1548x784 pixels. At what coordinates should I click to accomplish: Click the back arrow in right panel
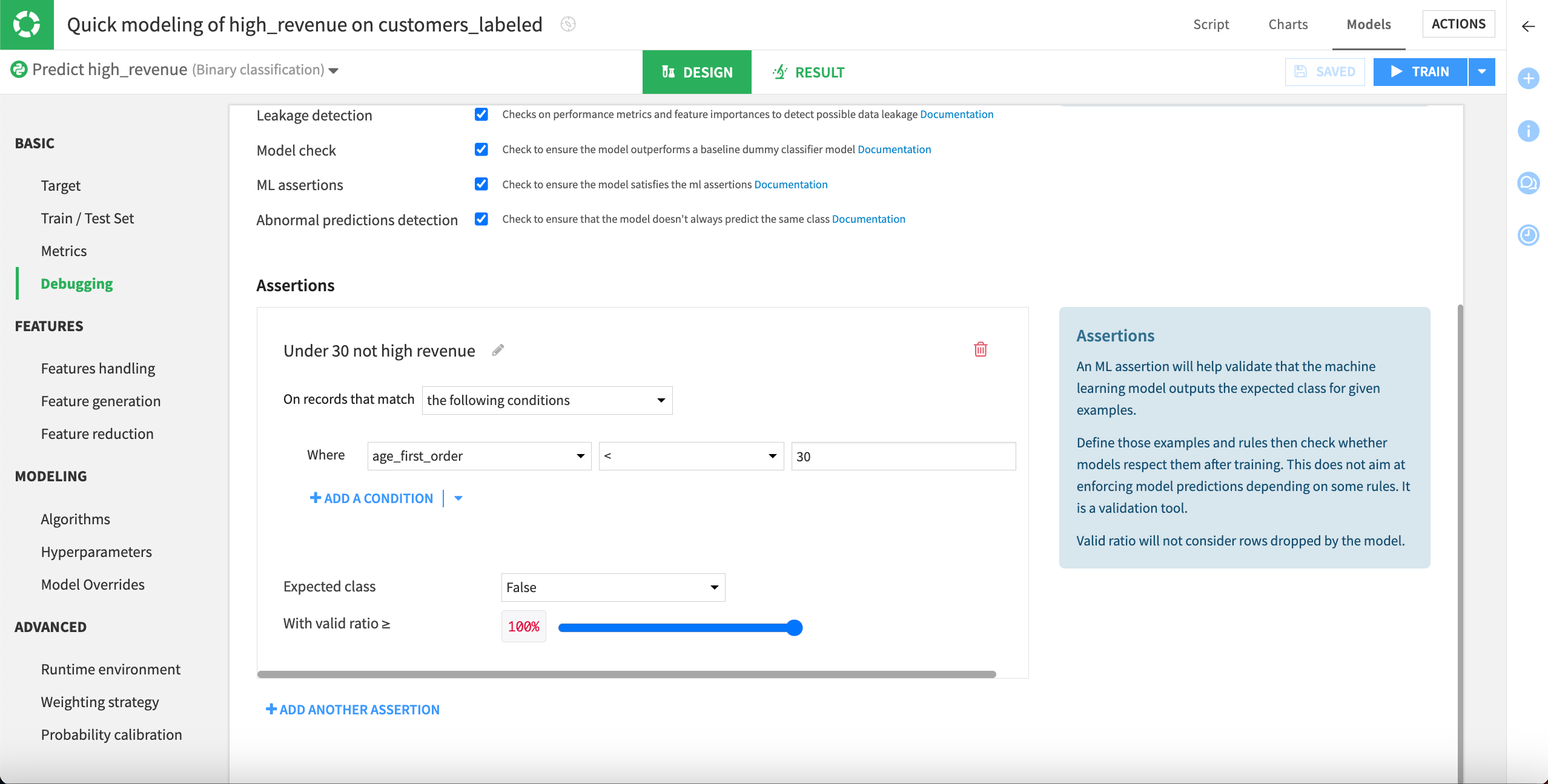tap(1528, 26)
